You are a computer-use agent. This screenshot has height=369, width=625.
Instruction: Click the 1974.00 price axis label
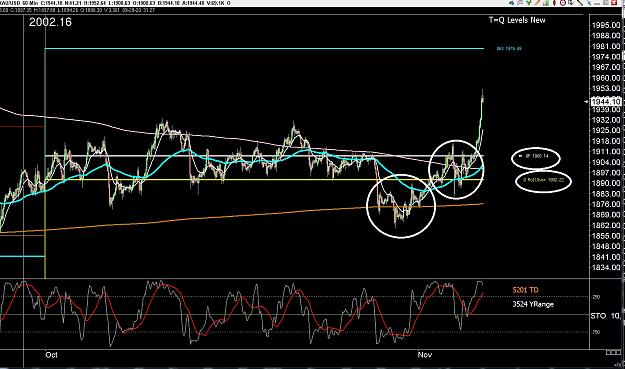(x=606, y=57)
